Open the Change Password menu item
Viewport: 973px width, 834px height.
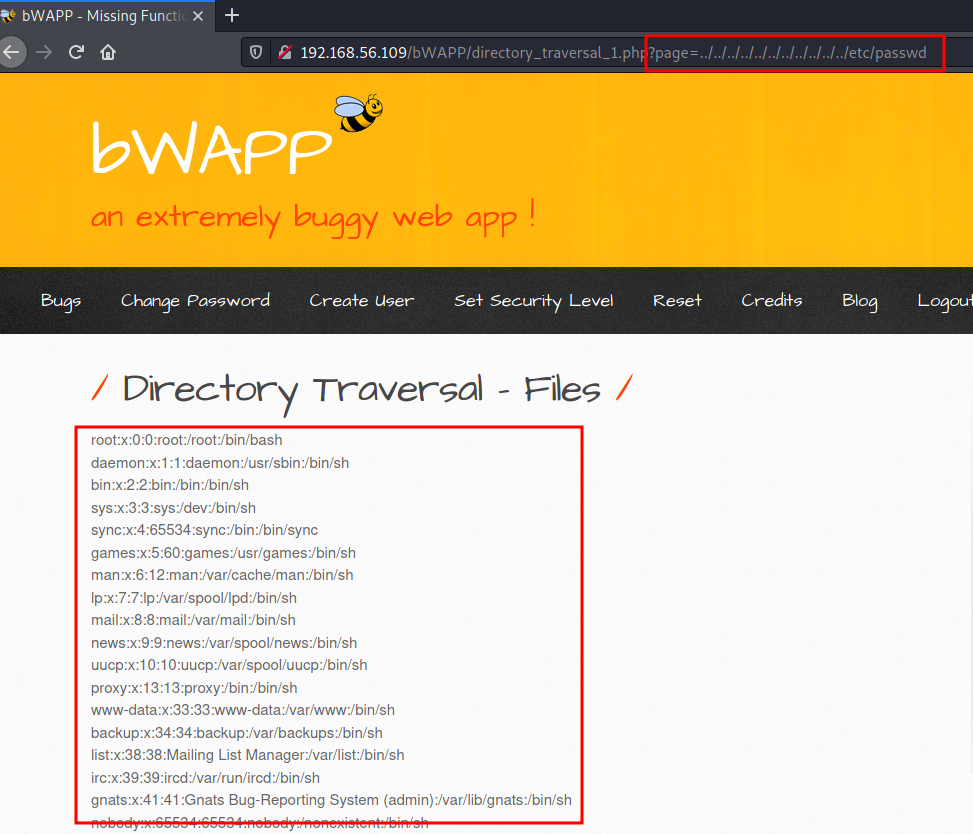(x=195, y=301)
